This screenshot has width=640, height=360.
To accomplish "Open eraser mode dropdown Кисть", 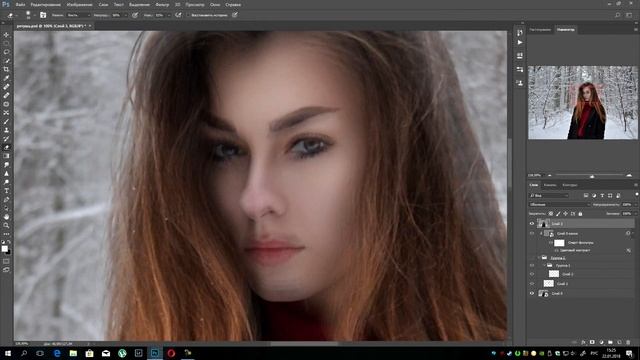I will click(x=79, y=15).
